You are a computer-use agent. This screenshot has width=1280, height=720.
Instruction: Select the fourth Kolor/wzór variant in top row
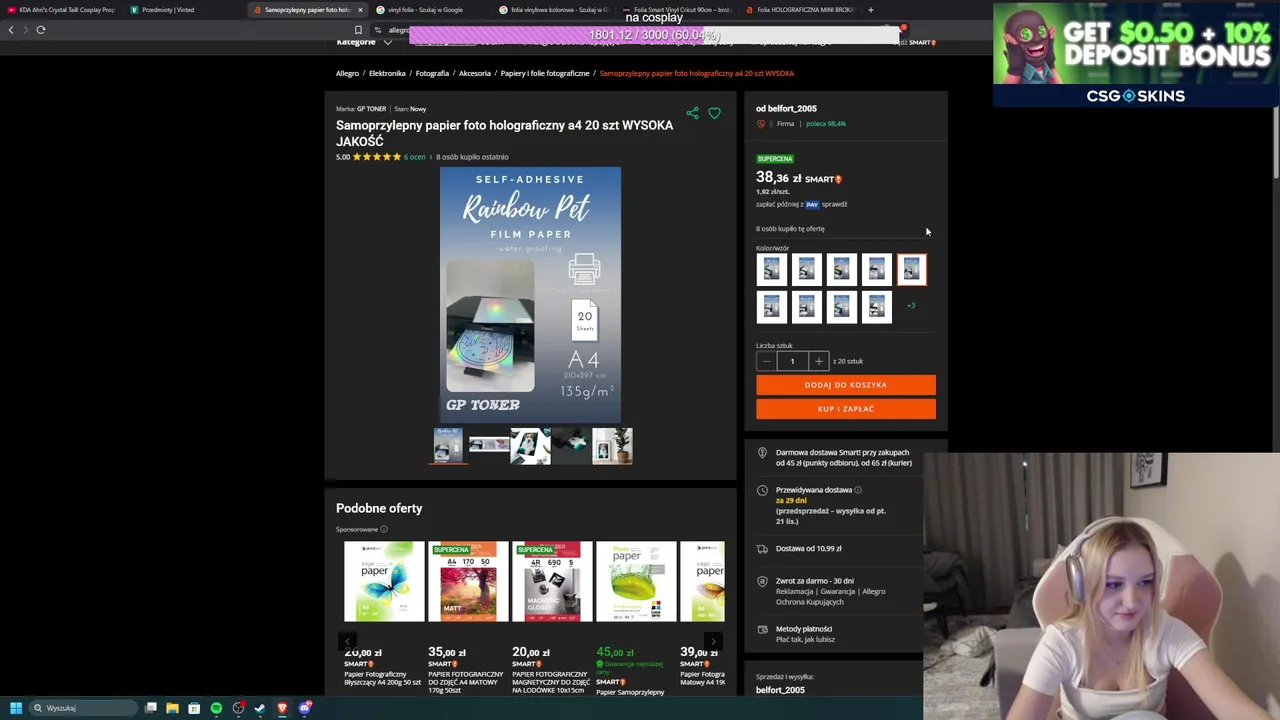(x=876, y=270)
